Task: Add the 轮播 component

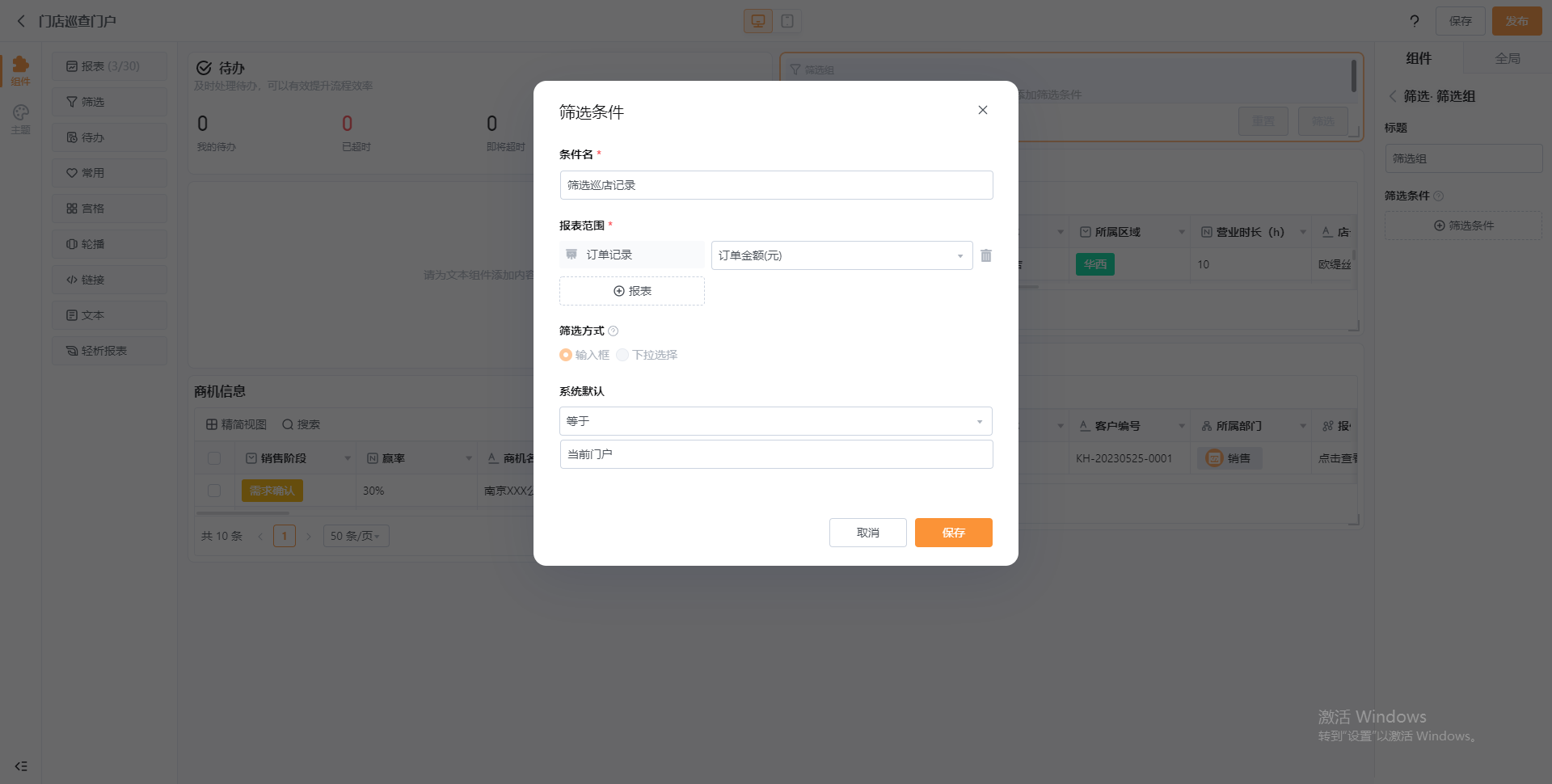Action: tap(110, 244)
